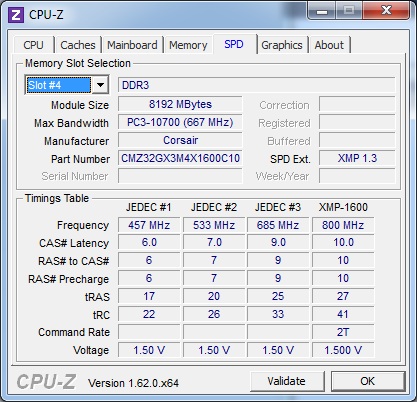Select CAS# Latency value 7.0

214,242
